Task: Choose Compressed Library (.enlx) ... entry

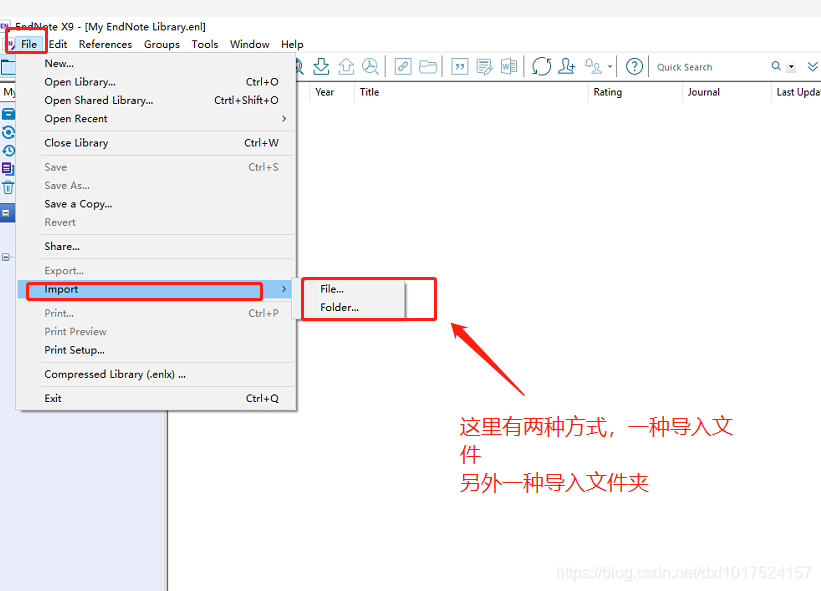Action: click(156, 374)
